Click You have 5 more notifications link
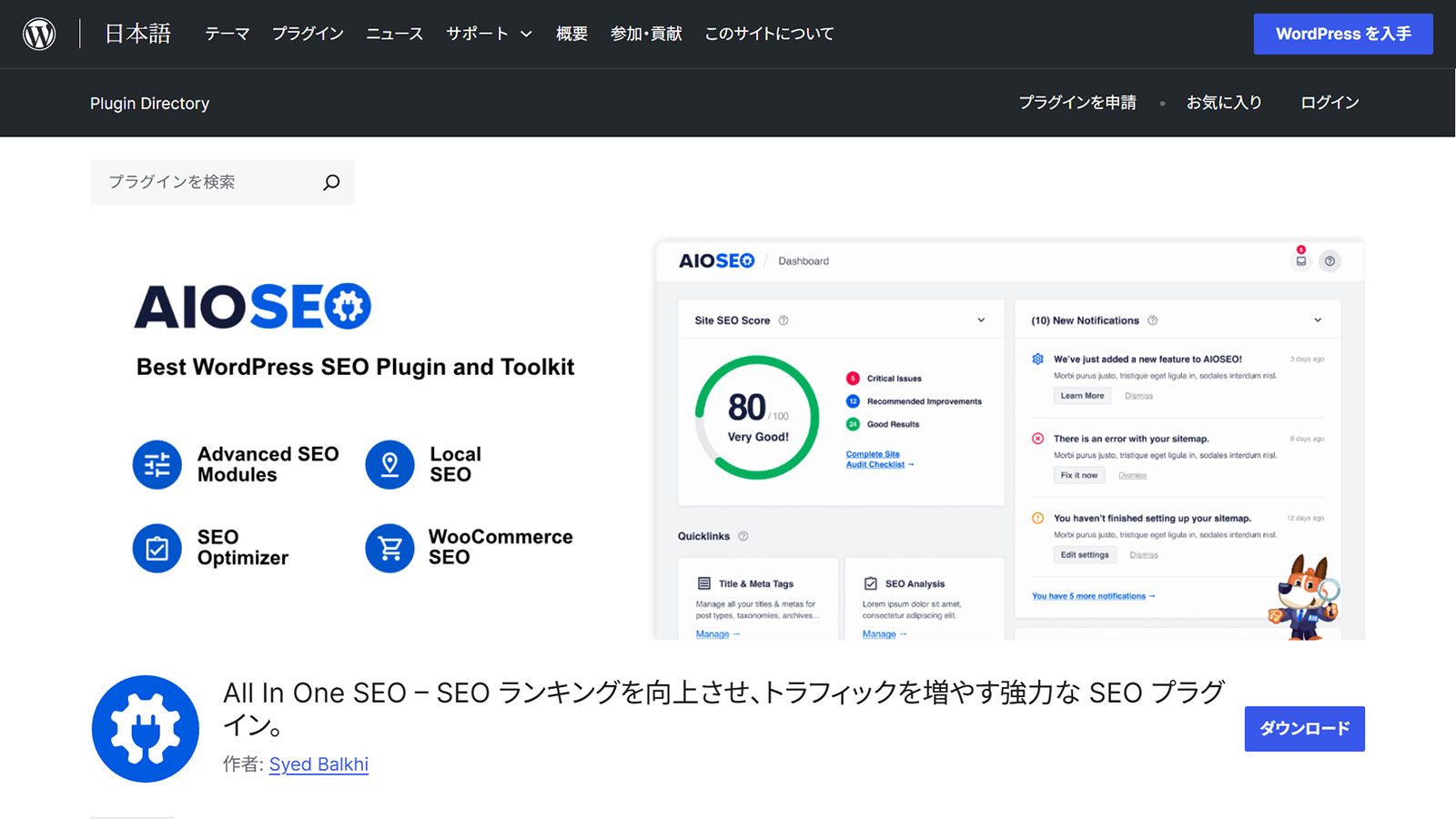The image size is (1456, 819). tap(1093, 596)
